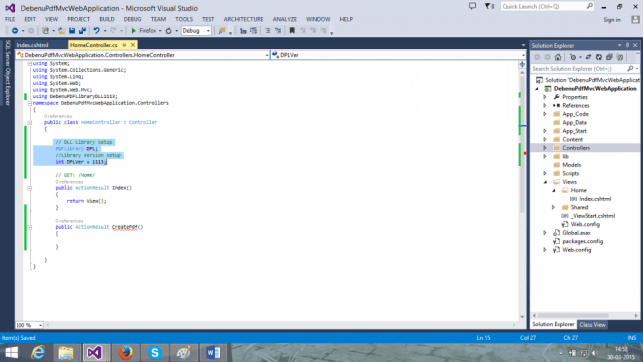Open the TOOLS menu
Viewport: 643px width, 362px height.
184,19
